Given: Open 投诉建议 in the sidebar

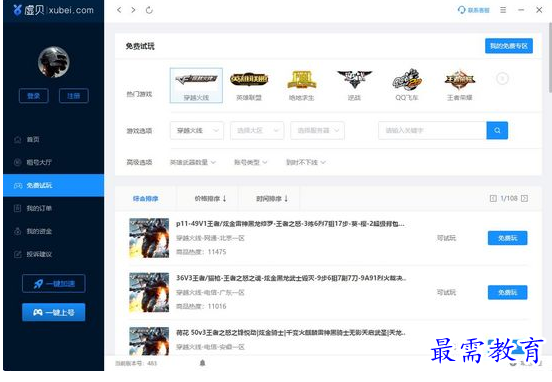Looking at the screenshot, I should [54, 254].
